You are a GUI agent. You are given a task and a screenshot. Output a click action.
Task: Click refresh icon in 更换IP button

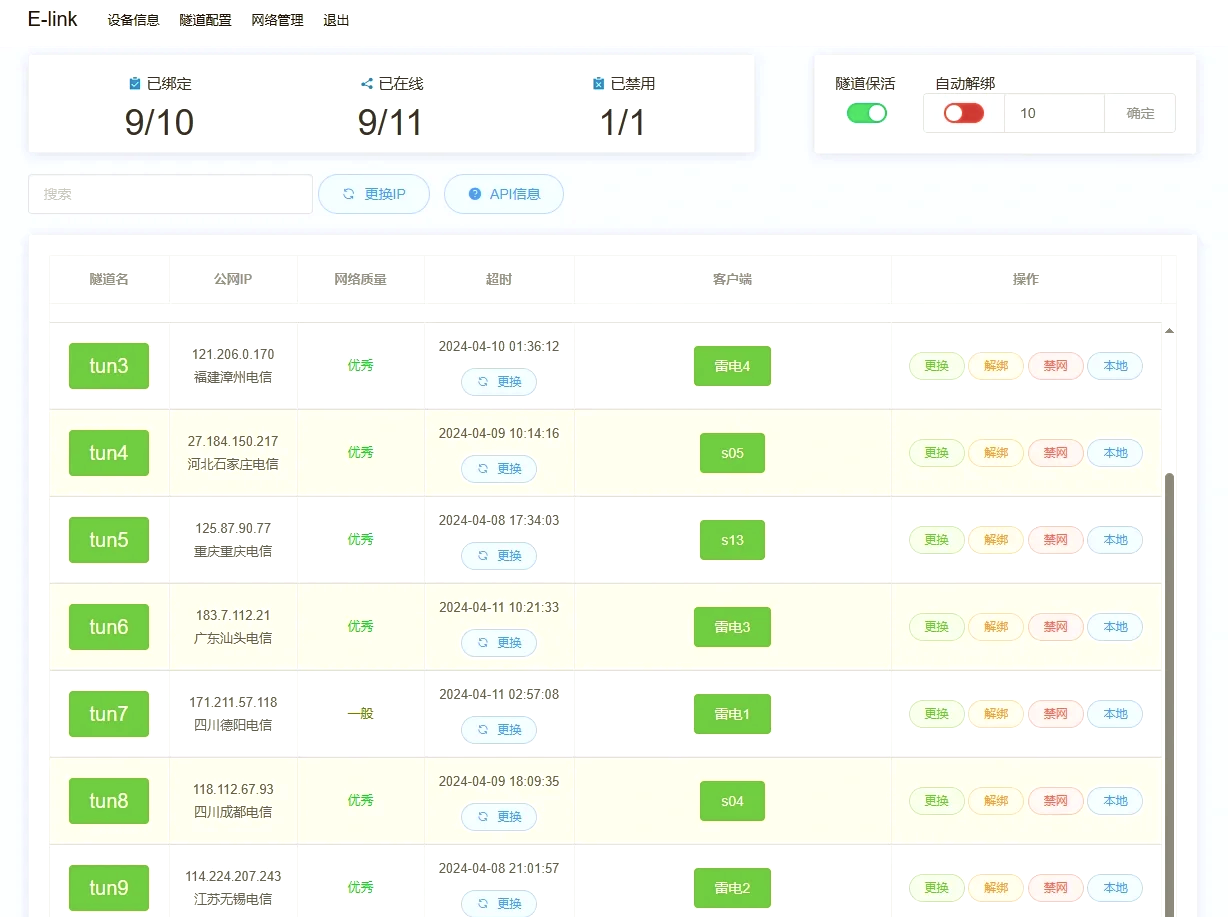pos(348,194)
